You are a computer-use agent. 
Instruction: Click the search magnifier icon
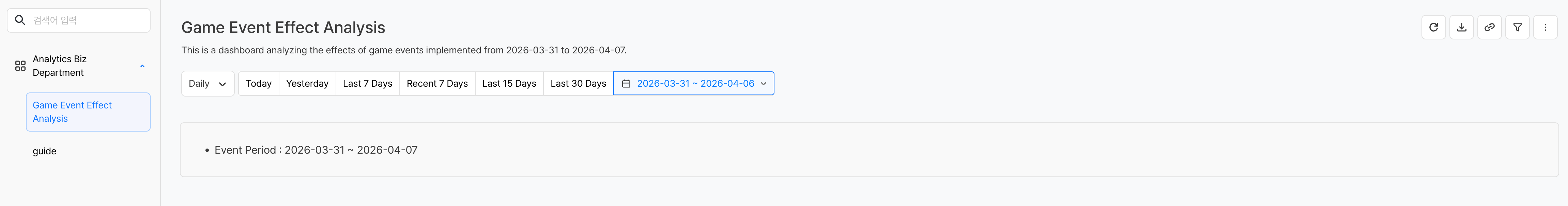tap(20, 20)
